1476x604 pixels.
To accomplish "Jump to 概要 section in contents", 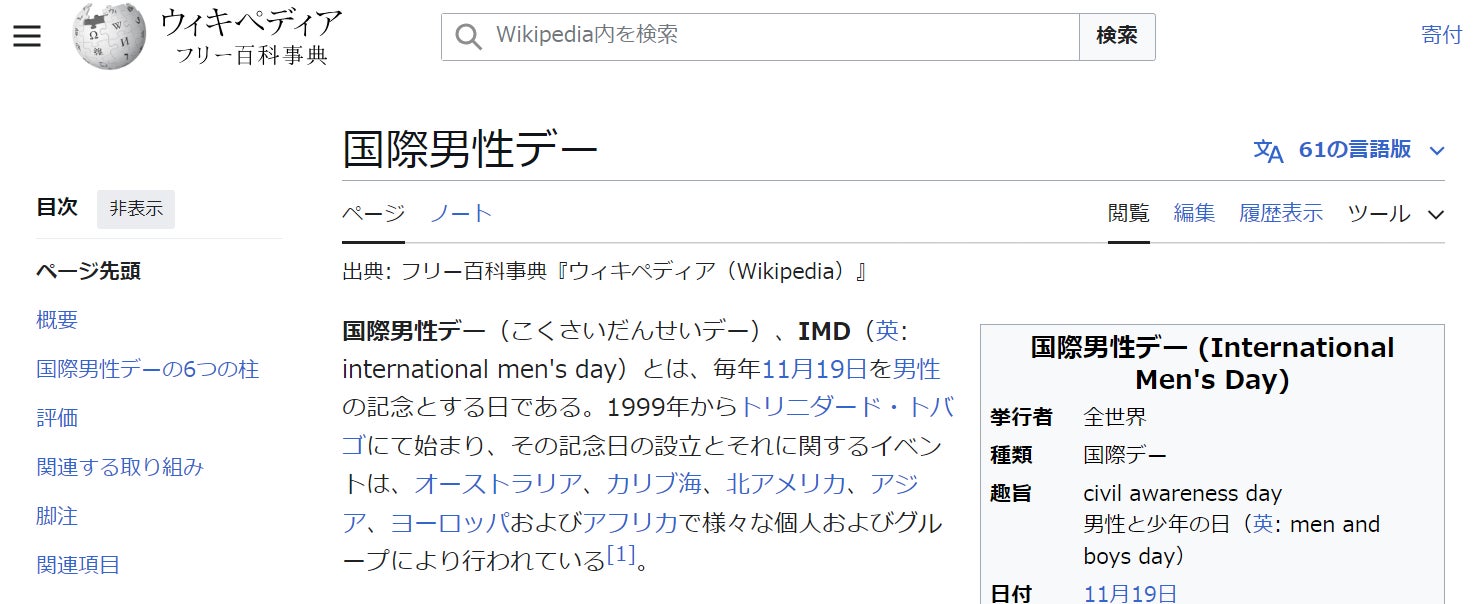I will tap(57, 320).
